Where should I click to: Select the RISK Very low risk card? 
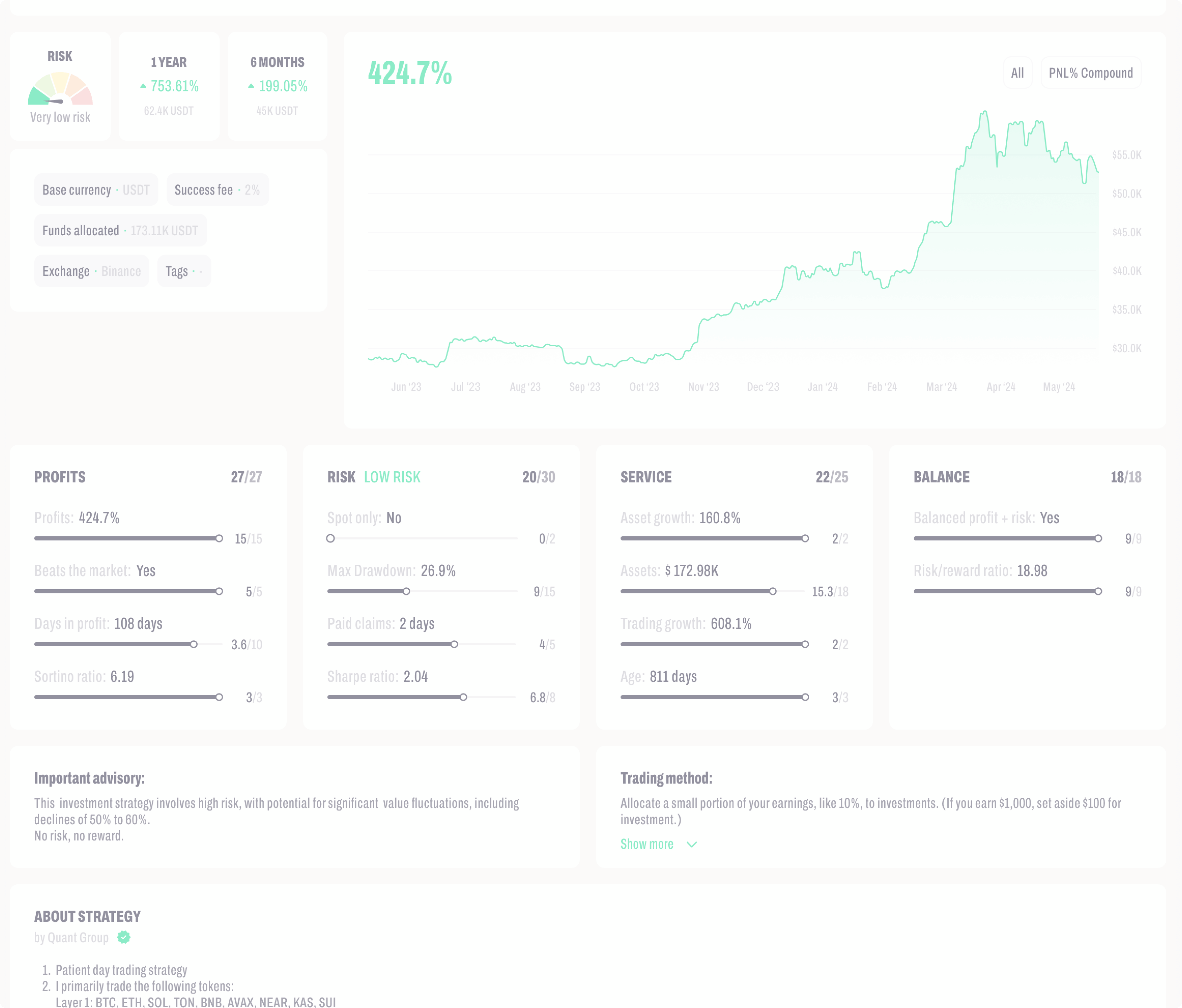pos(60,86)
